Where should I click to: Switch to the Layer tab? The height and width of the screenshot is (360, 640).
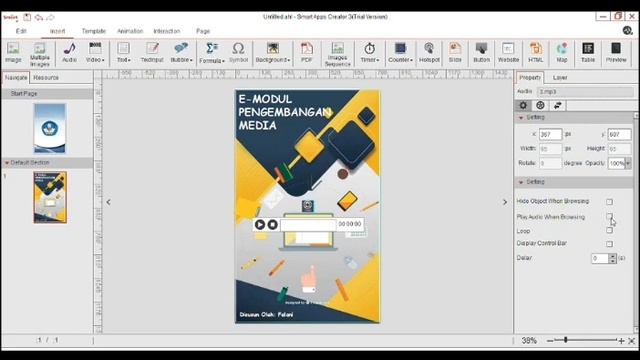(x=560, y=78)
